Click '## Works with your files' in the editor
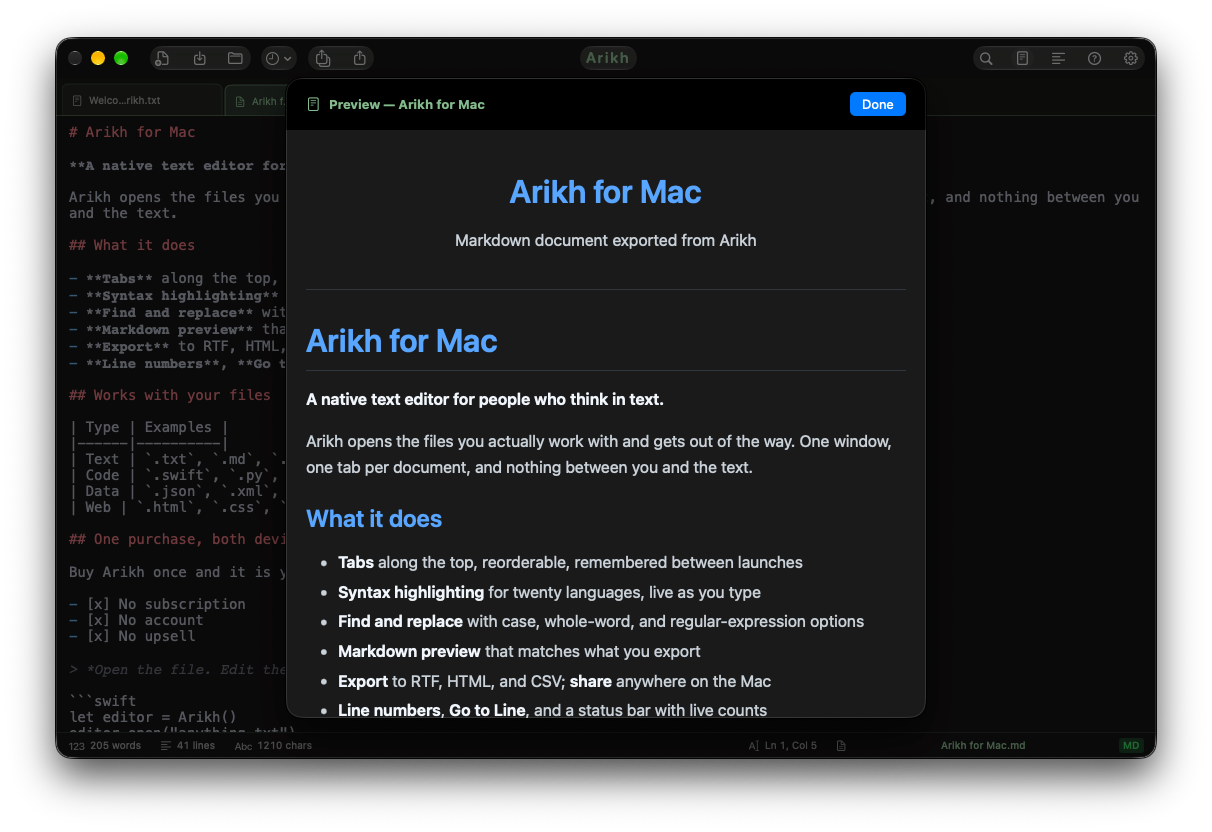This screenshot has width=1212, height=832. tap(170, 395)
